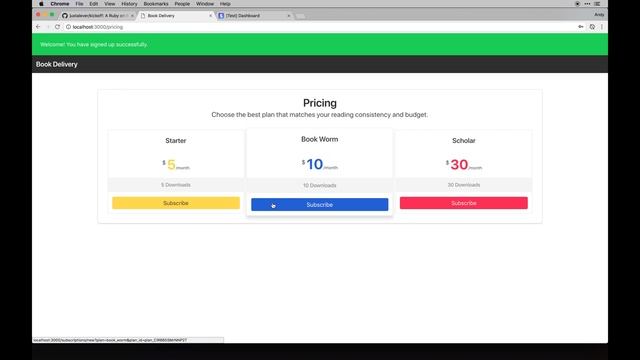Subscribe to the Starter plan
The height and width of the screenshot is (360, 640).
click(176, 203)
